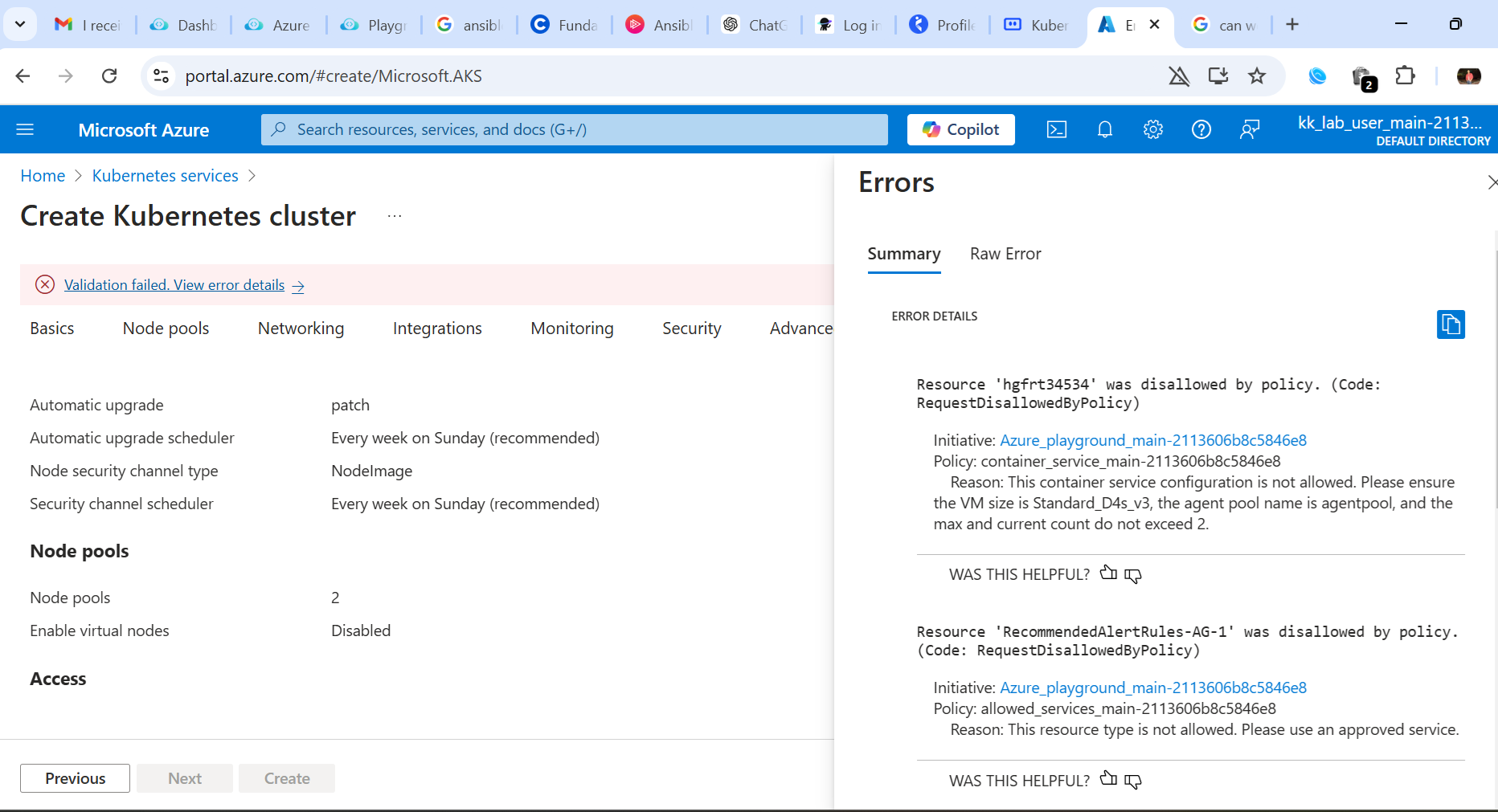View site information icon in address bar
Screen dimensions: 1498x812
[161, 75]
